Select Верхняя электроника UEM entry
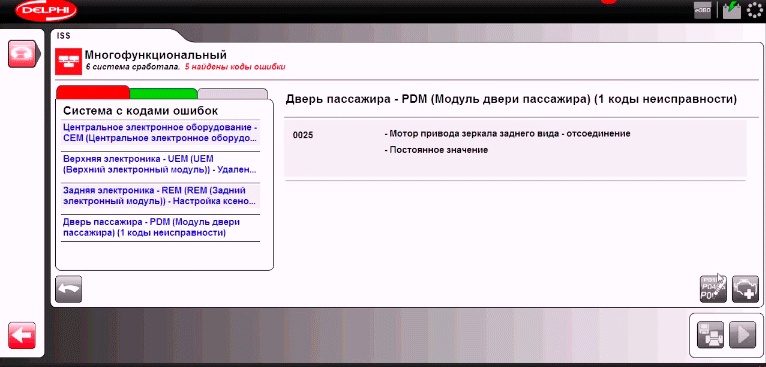This screenshot has height=367, width=766. [x=160, y=164]
